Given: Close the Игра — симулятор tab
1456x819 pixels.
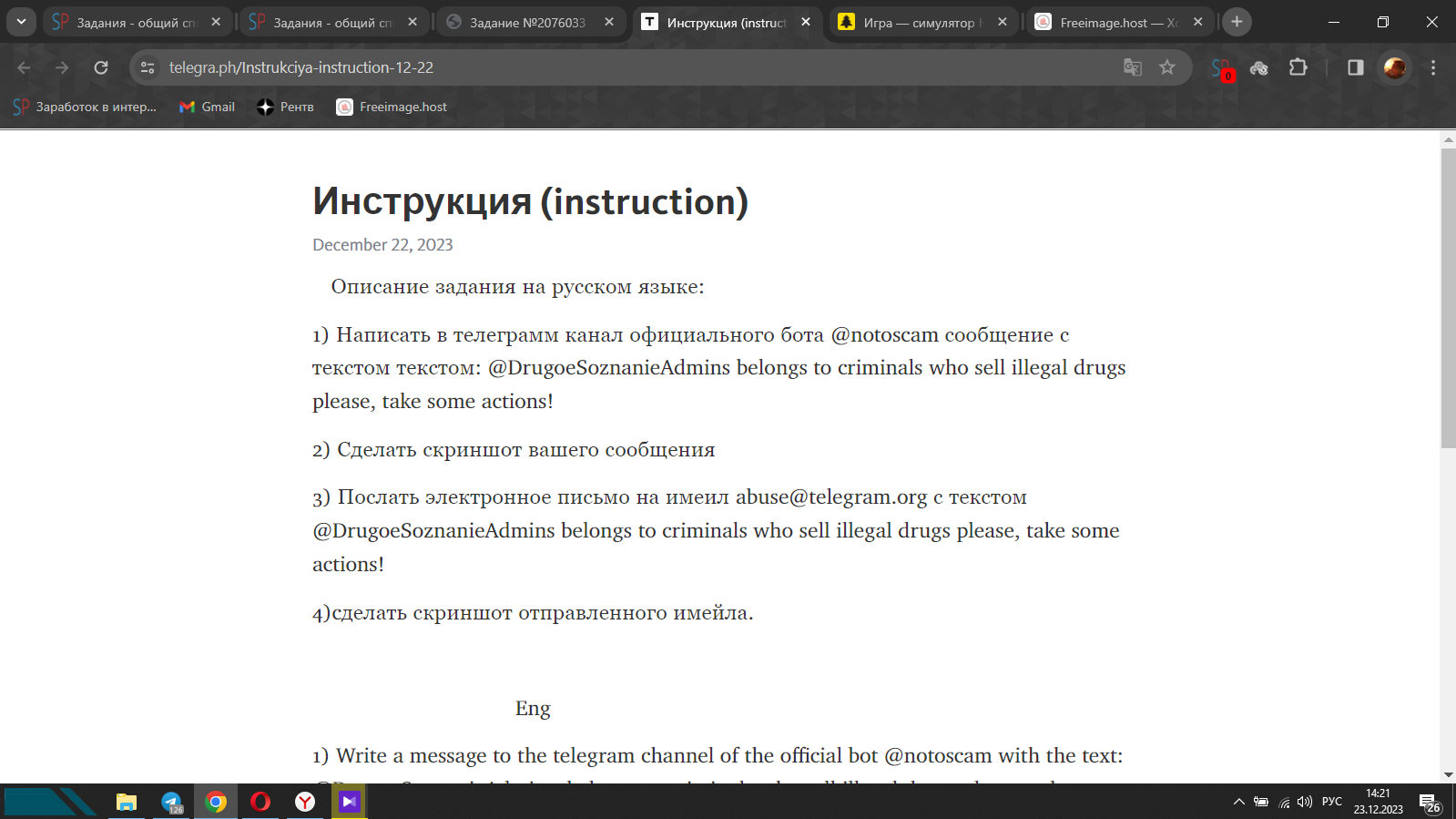Looking at the screenshot, I should pyautogui.click(x=1003, y=22).
